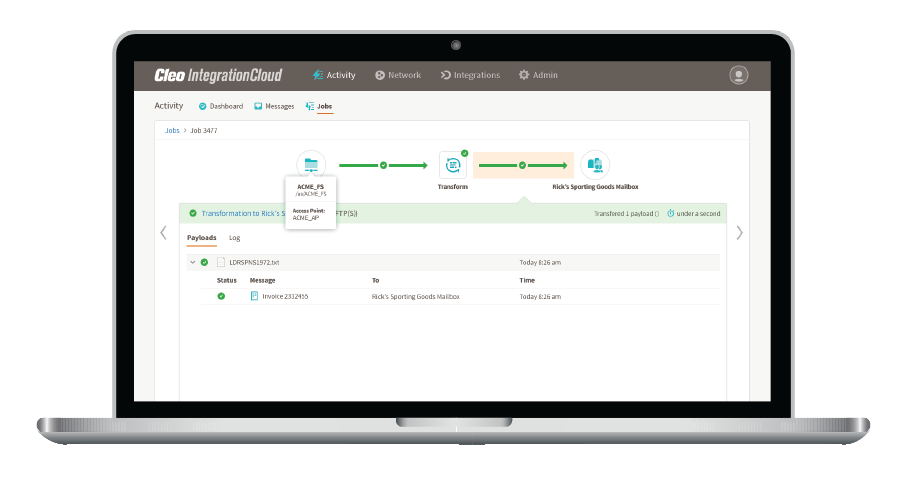This screenshot has height=481, width=918.
Task: Click the document icon beside Invoice 2312455
Action: pyautogui.click(x=254, y=296)
